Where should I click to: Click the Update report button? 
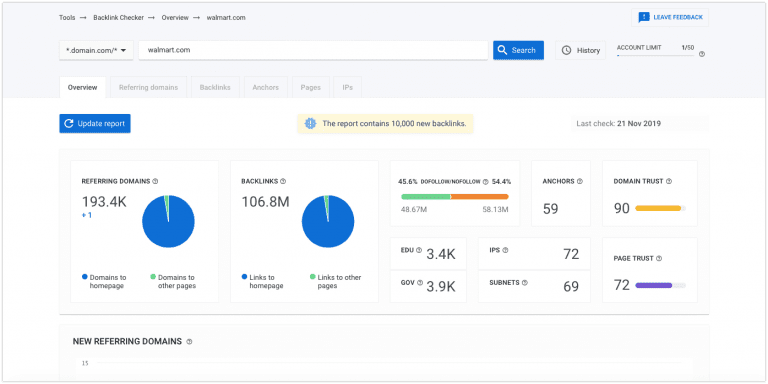point(95,123)
